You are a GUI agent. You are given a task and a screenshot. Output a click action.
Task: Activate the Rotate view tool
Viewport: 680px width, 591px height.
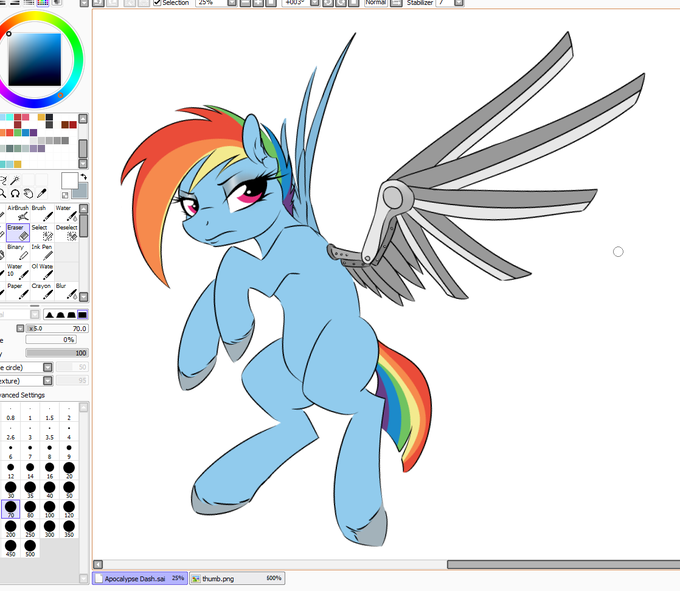coord(15,193)
